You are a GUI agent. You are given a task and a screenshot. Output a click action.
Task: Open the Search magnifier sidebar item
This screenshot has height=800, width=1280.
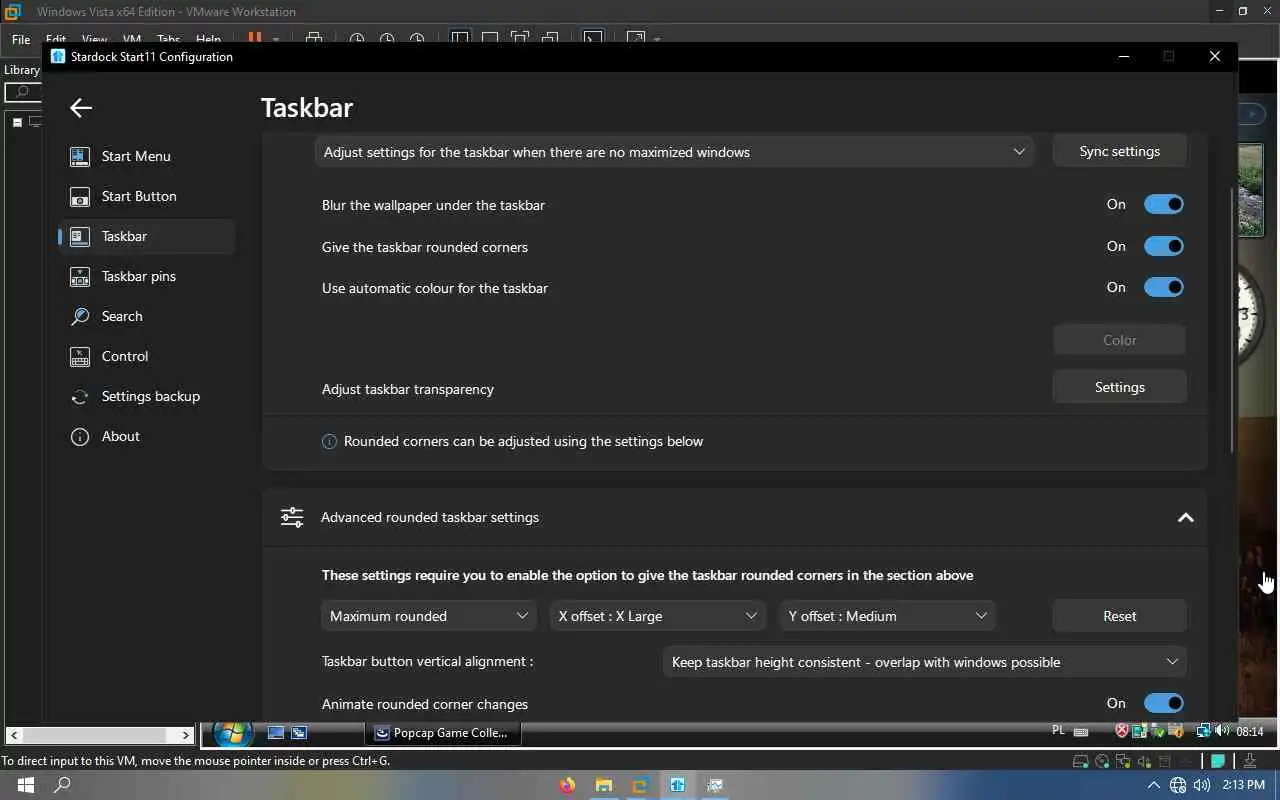pos(80,316)
